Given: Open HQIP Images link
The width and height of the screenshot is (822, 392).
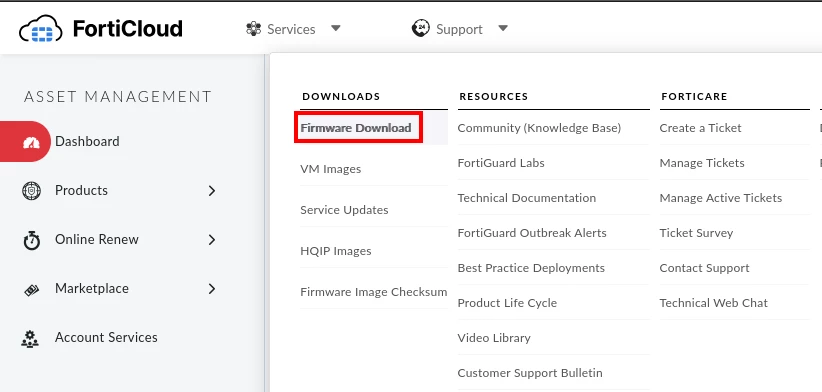Looking at the screenshot, I should pyautogui.click(x=336, y=251).
